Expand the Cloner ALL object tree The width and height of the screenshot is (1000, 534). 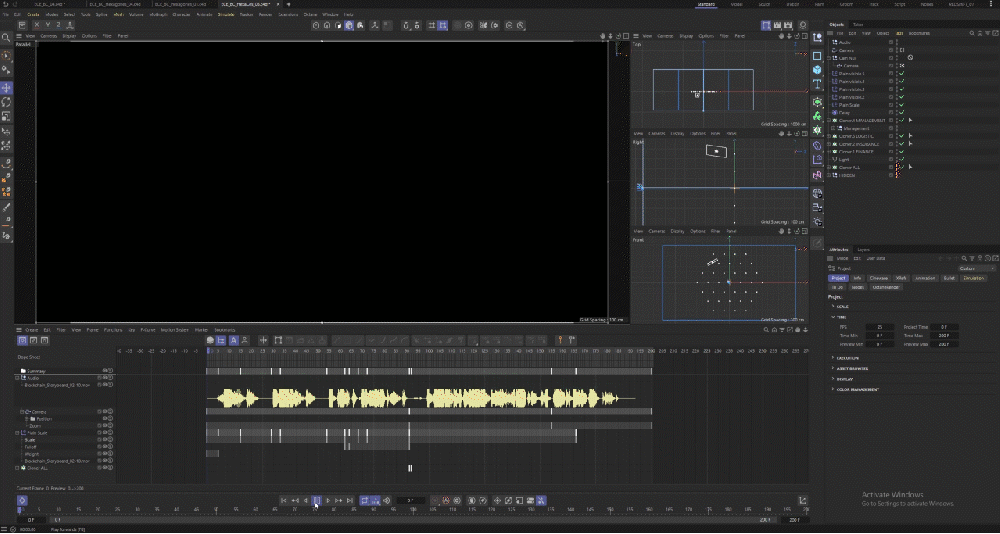(x=830, y=167)
